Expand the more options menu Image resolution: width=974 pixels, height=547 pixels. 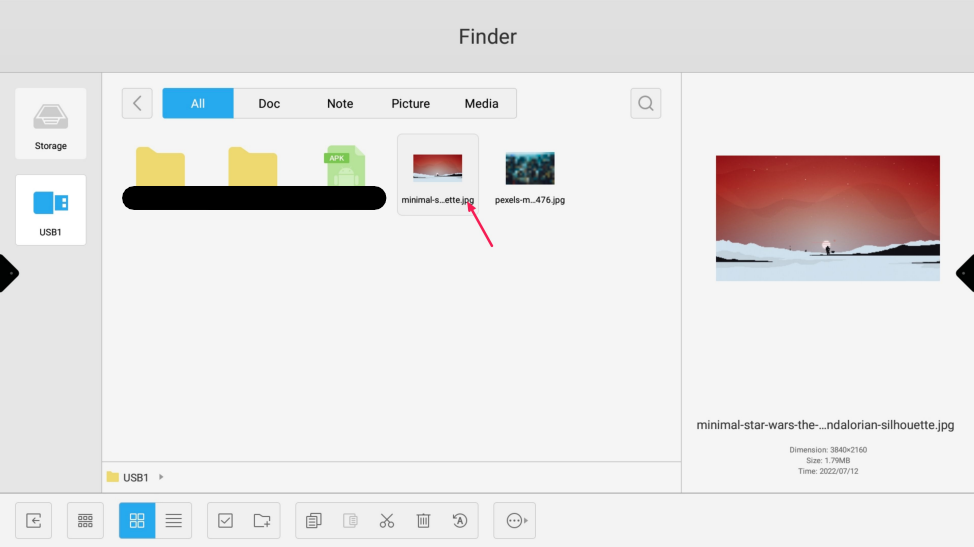pos(515,520)
